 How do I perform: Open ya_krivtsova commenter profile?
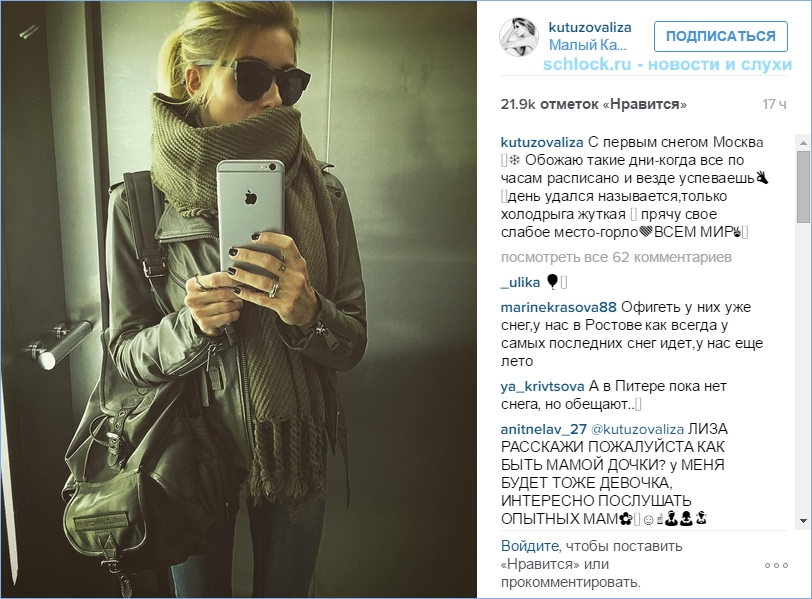(542, 387)
